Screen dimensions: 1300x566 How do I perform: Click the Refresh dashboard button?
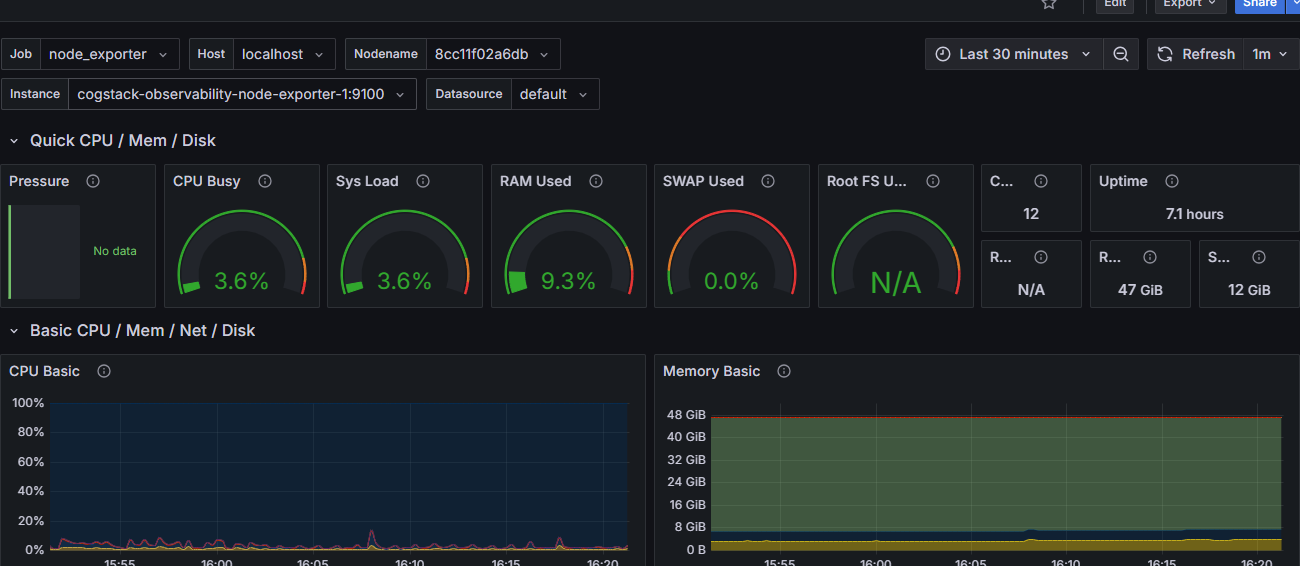pos(1196,54)
